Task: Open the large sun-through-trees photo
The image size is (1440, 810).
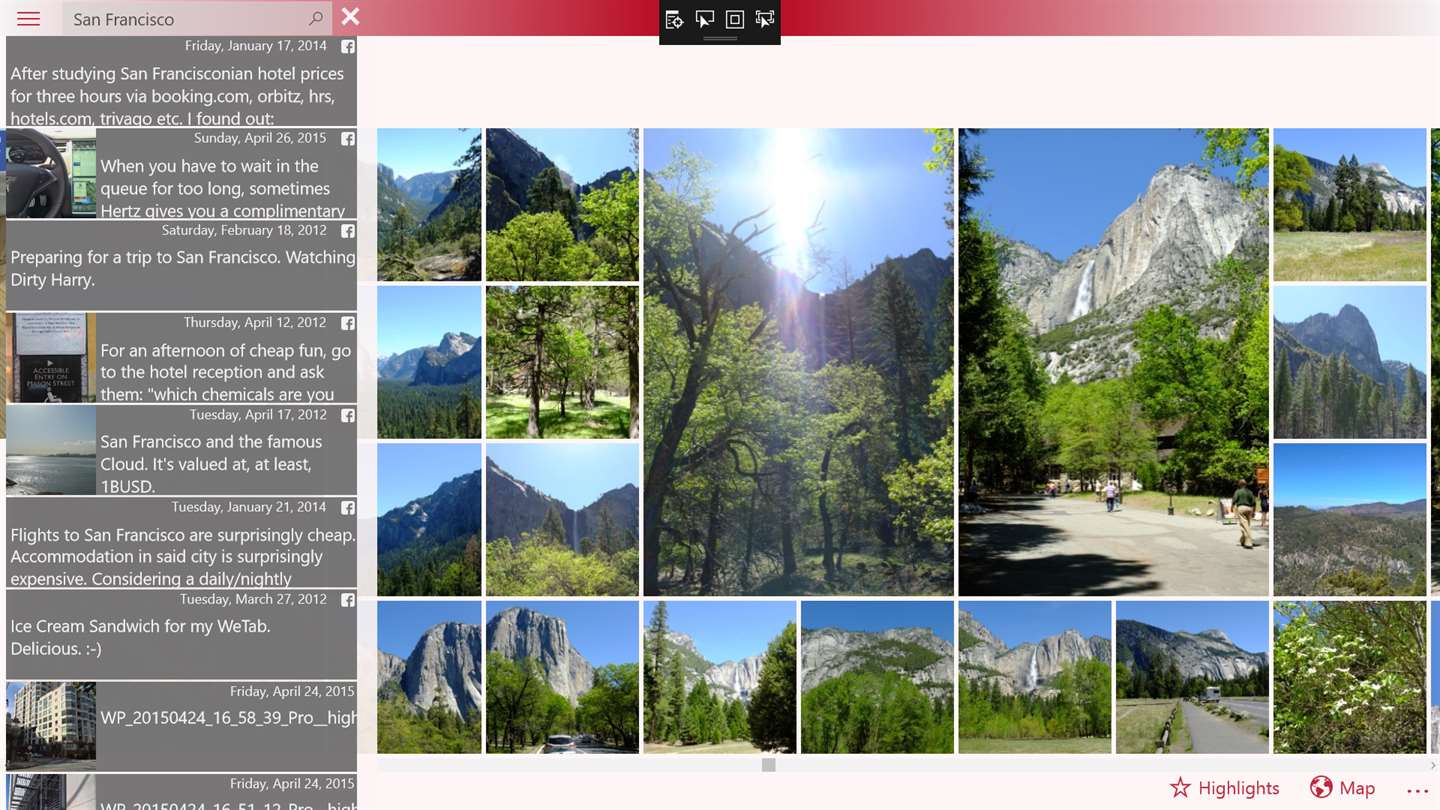Action: (x=798, y=362)
